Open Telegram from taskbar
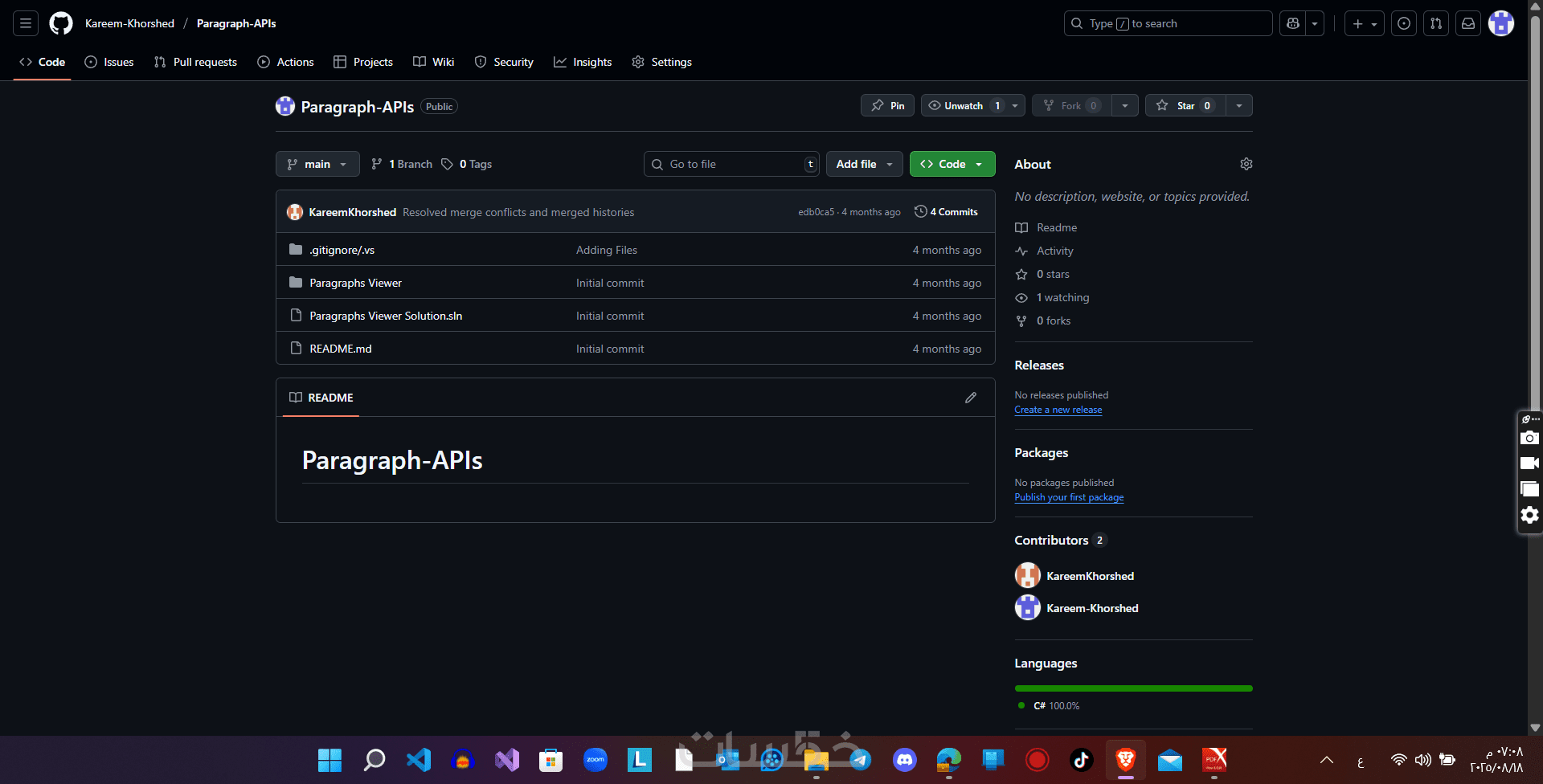1543x784 pixels. [x=861, y=760]
